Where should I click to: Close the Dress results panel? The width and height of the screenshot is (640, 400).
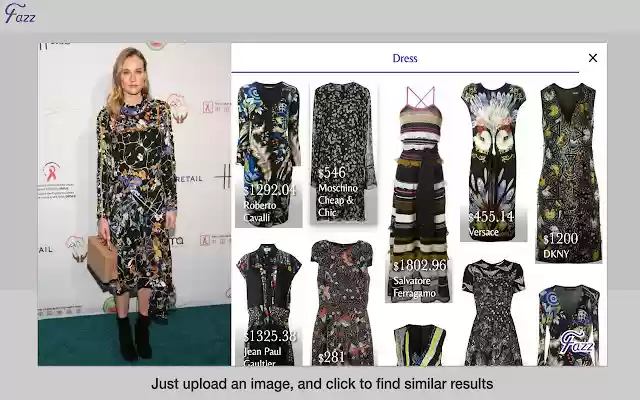click(x=593, y=58)
